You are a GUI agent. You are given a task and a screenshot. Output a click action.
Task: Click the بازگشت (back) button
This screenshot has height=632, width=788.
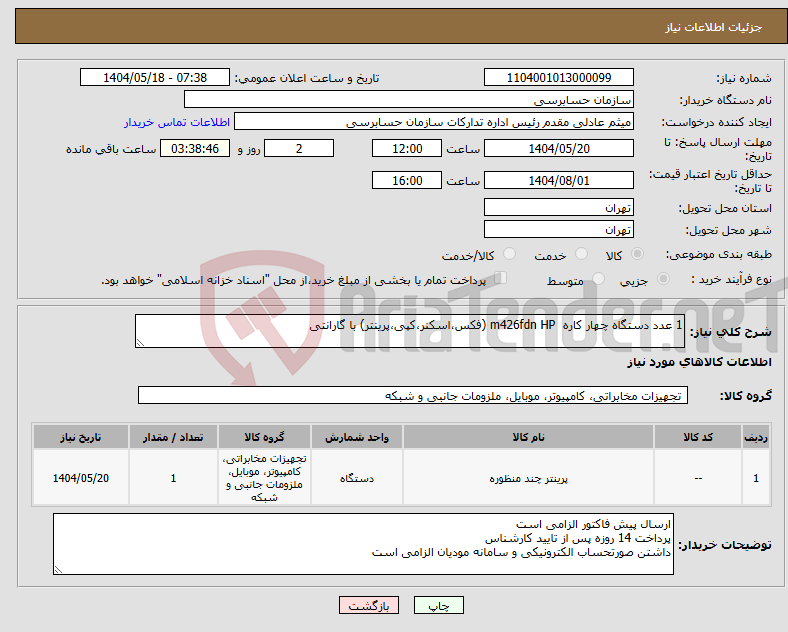[369, 605]
